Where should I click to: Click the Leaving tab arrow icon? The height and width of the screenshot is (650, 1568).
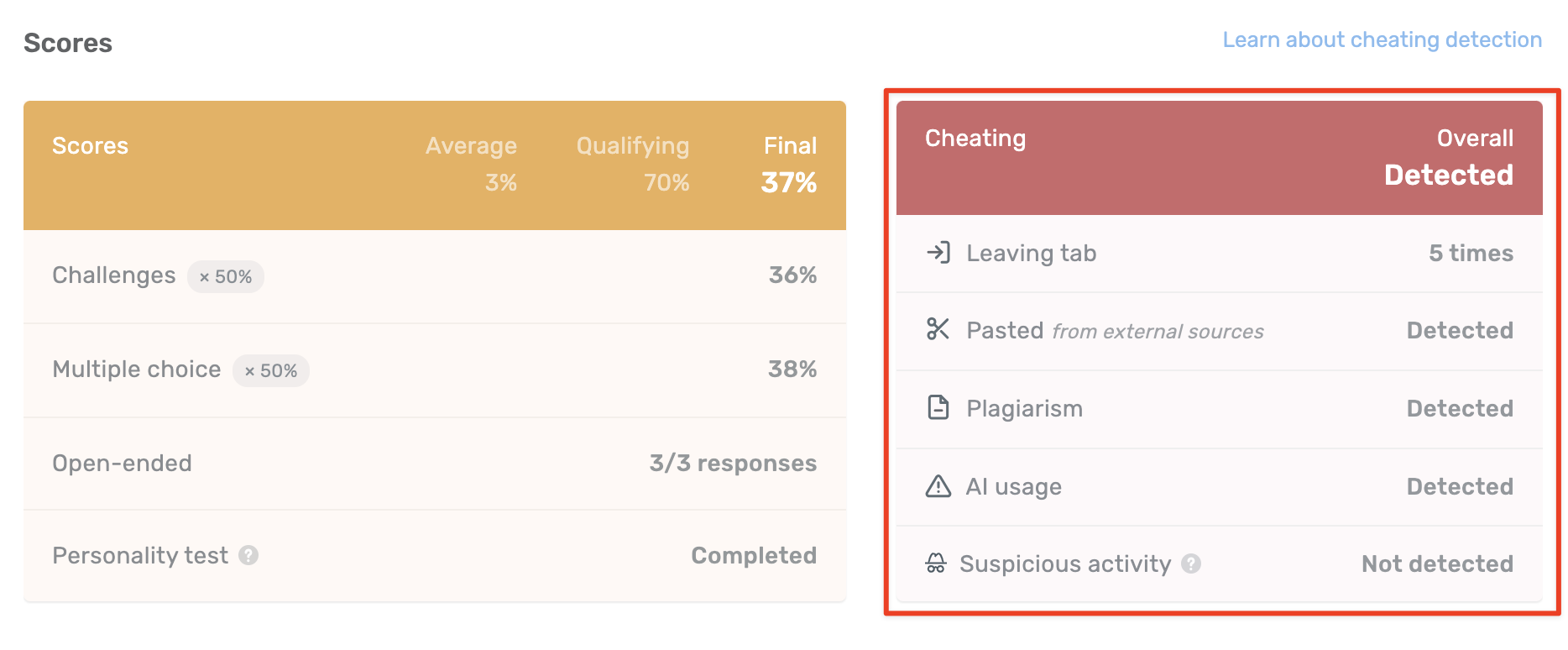point(939,252)
